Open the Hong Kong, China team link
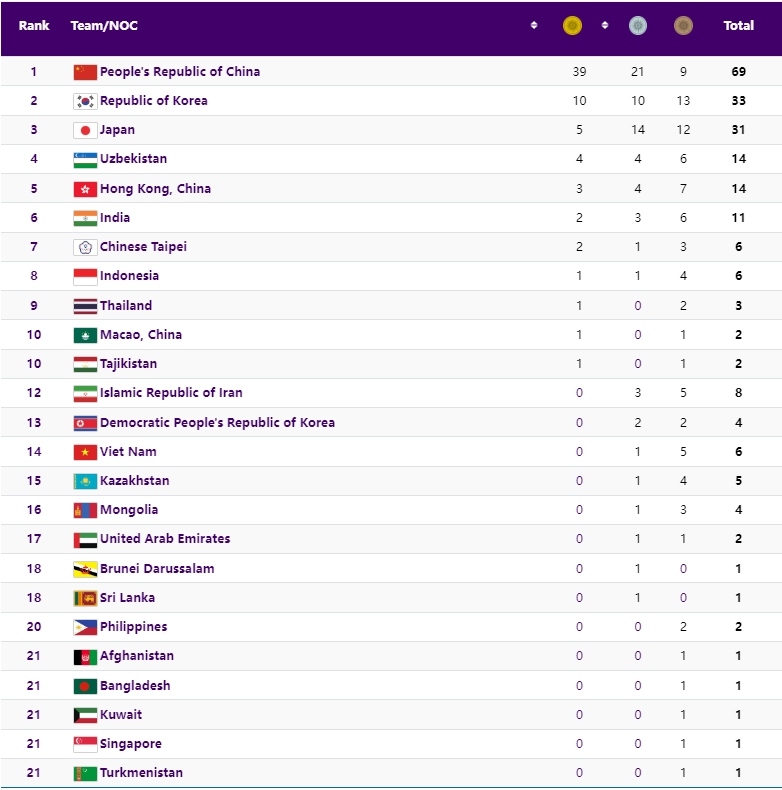Viewport: 782px width, 790px height. [x=155, y=189]
